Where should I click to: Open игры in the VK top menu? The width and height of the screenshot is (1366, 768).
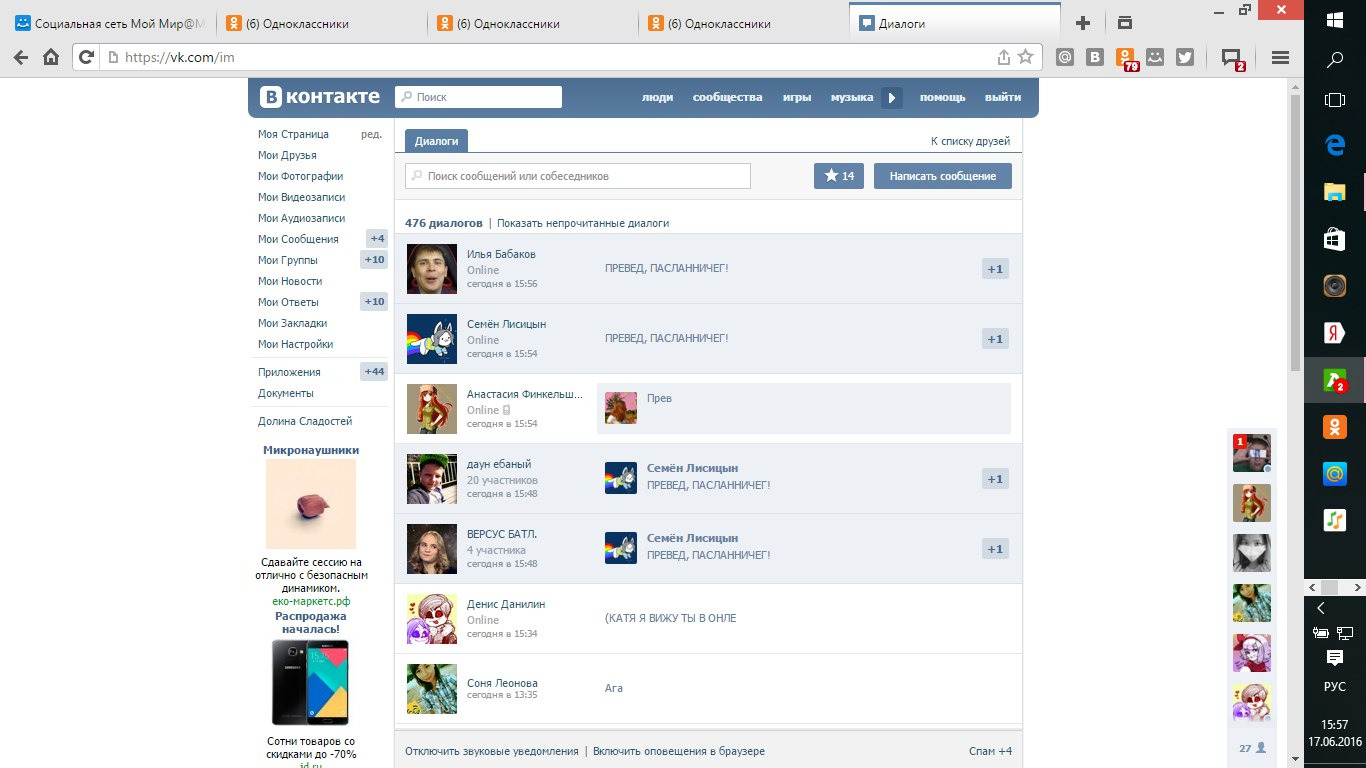(797, 97)
